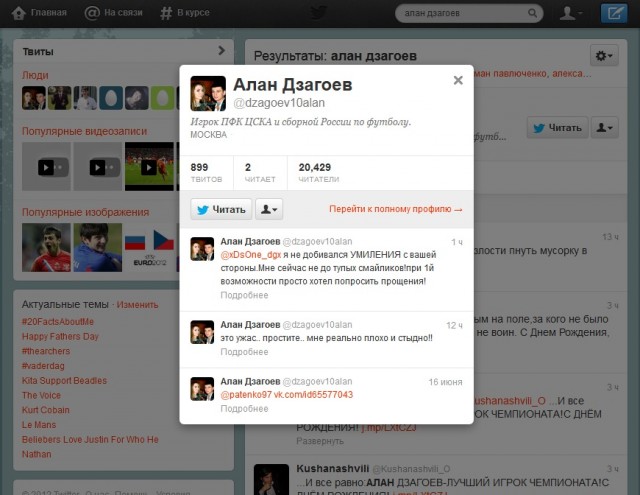Click Изменить next to Актуальные темы

point(137,304)
